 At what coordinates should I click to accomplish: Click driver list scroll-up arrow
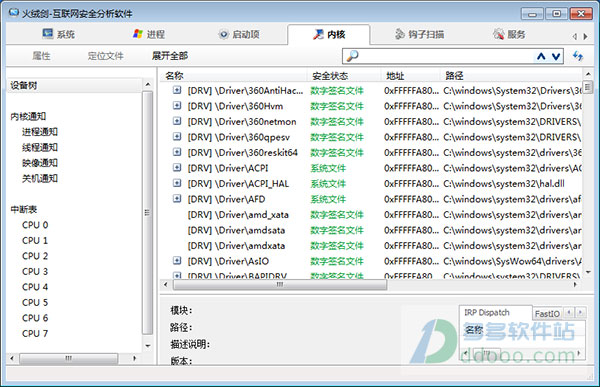tap(588, 74)
